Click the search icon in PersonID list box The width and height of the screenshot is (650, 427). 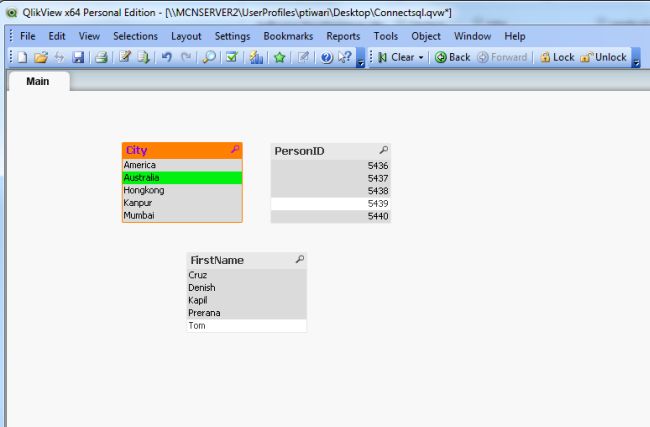[384, 150]
